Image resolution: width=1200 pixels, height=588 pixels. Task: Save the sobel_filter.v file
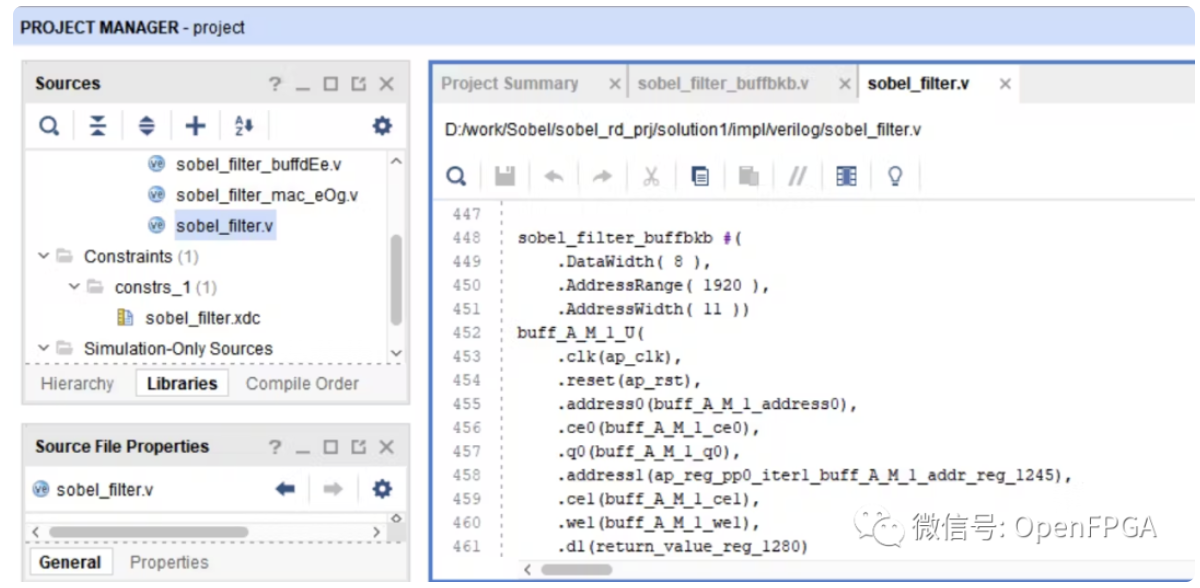[x=505, y=176]
